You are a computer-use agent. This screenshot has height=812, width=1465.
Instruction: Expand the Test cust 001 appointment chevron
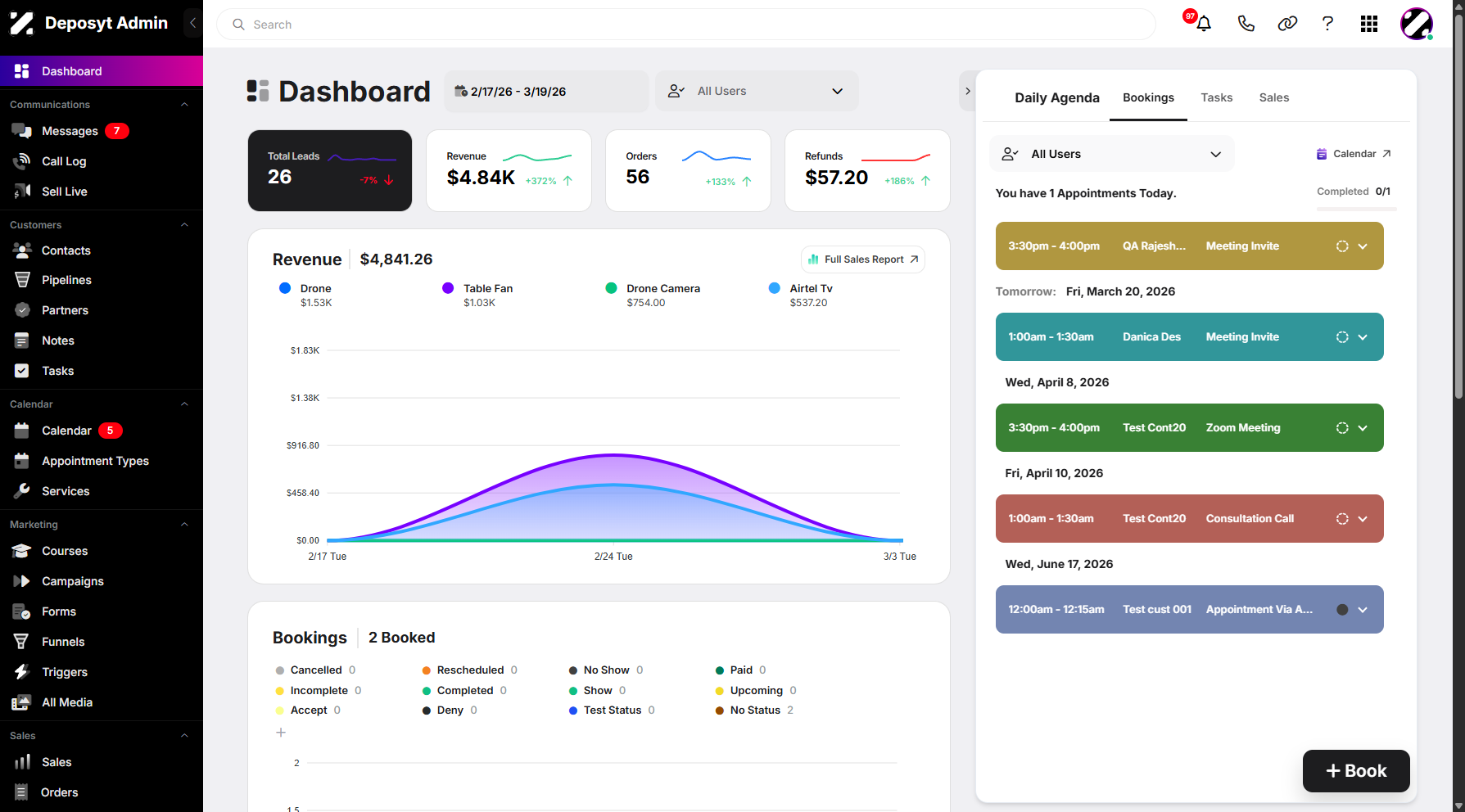coord(1363,610)
